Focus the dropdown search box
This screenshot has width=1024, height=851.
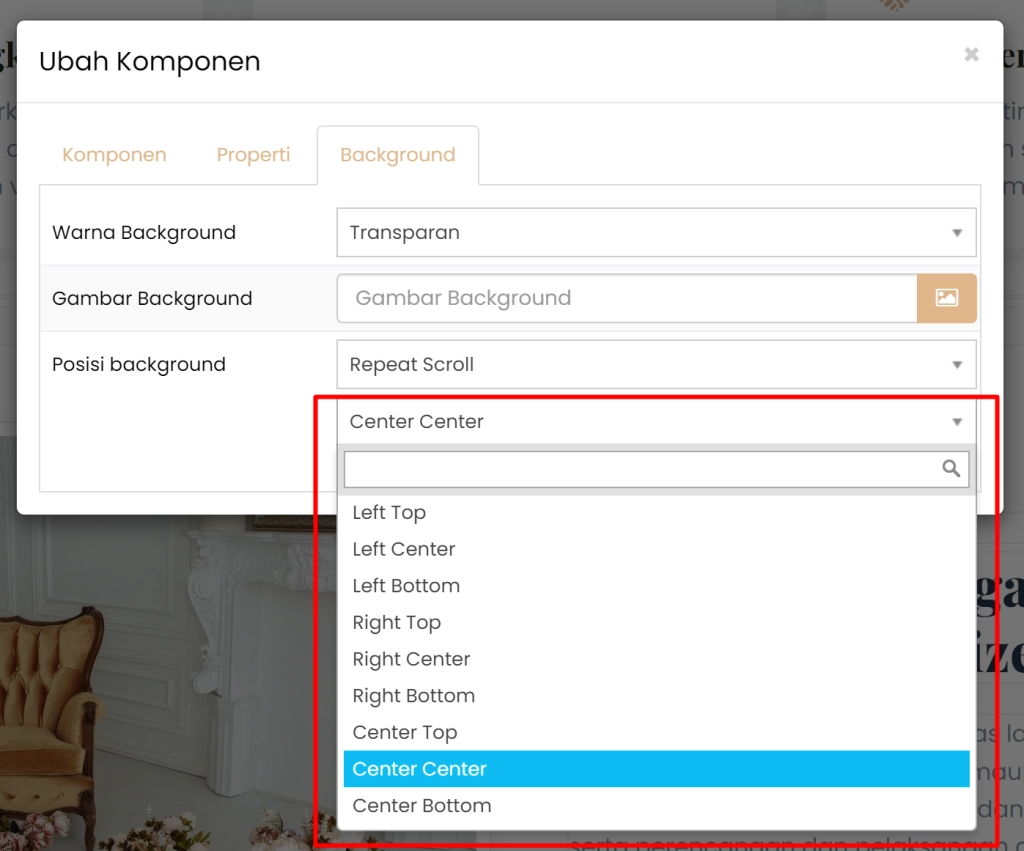tap(640, 468)
